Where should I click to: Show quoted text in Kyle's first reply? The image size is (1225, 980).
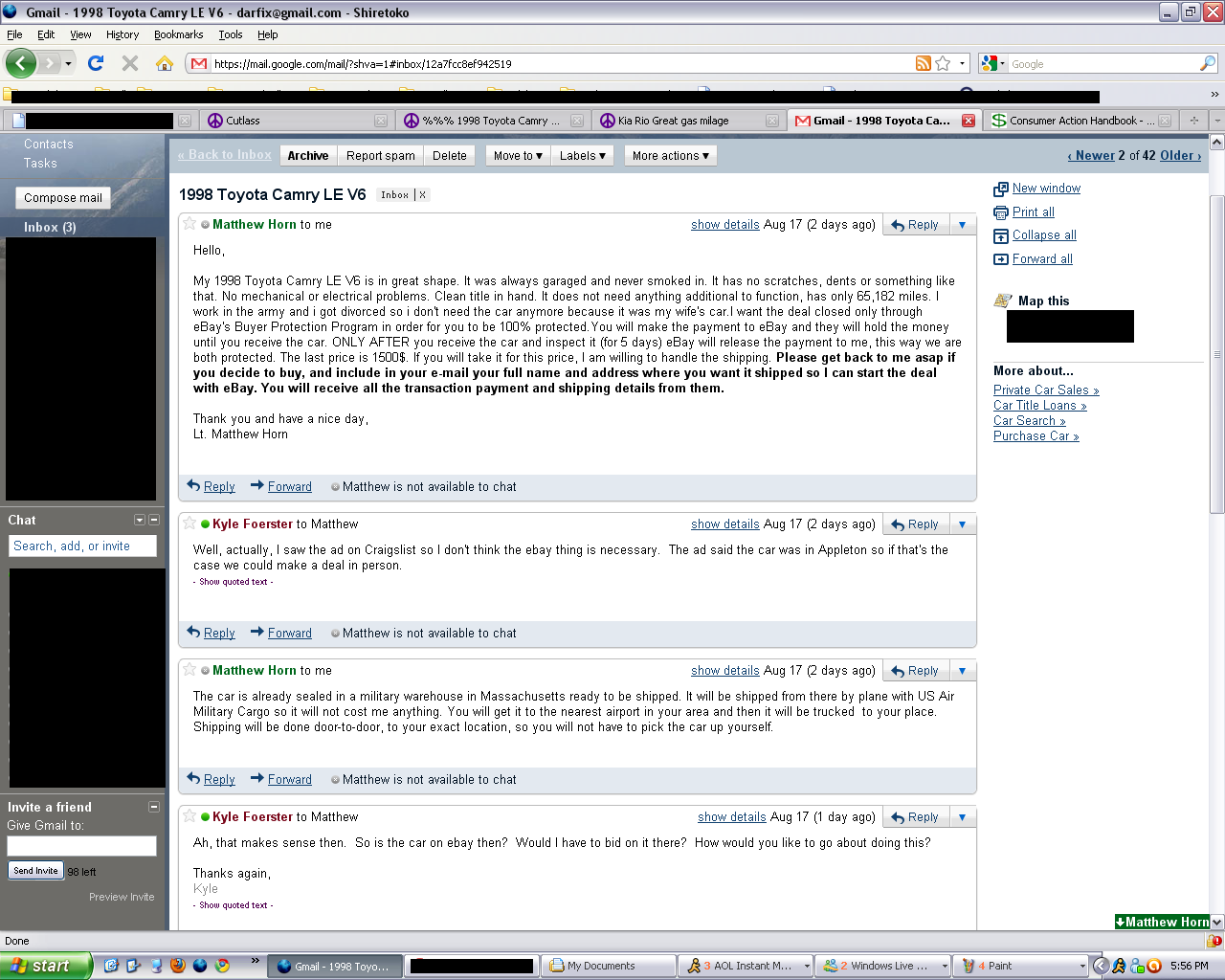pos(234,582)
